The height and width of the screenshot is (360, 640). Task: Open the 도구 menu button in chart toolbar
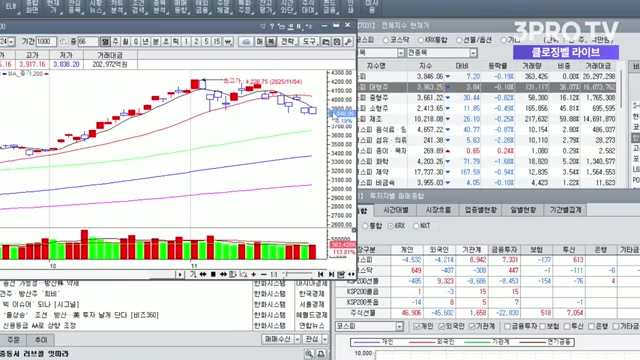point(309,42)
